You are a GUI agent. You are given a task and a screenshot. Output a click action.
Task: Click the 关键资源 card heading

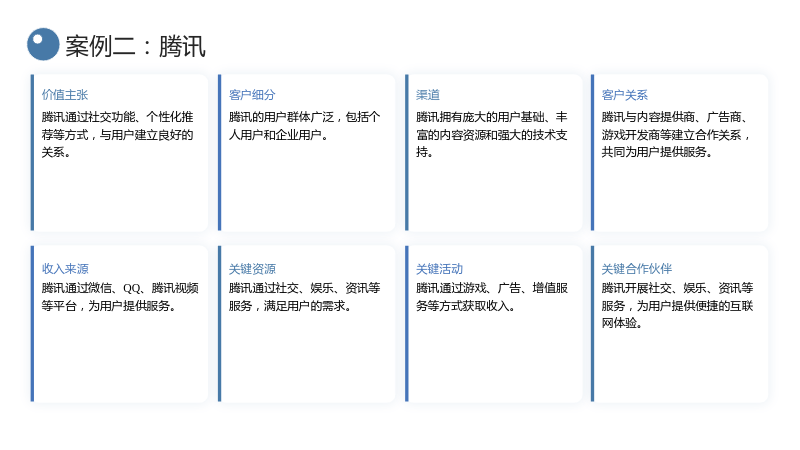point(252,269)
